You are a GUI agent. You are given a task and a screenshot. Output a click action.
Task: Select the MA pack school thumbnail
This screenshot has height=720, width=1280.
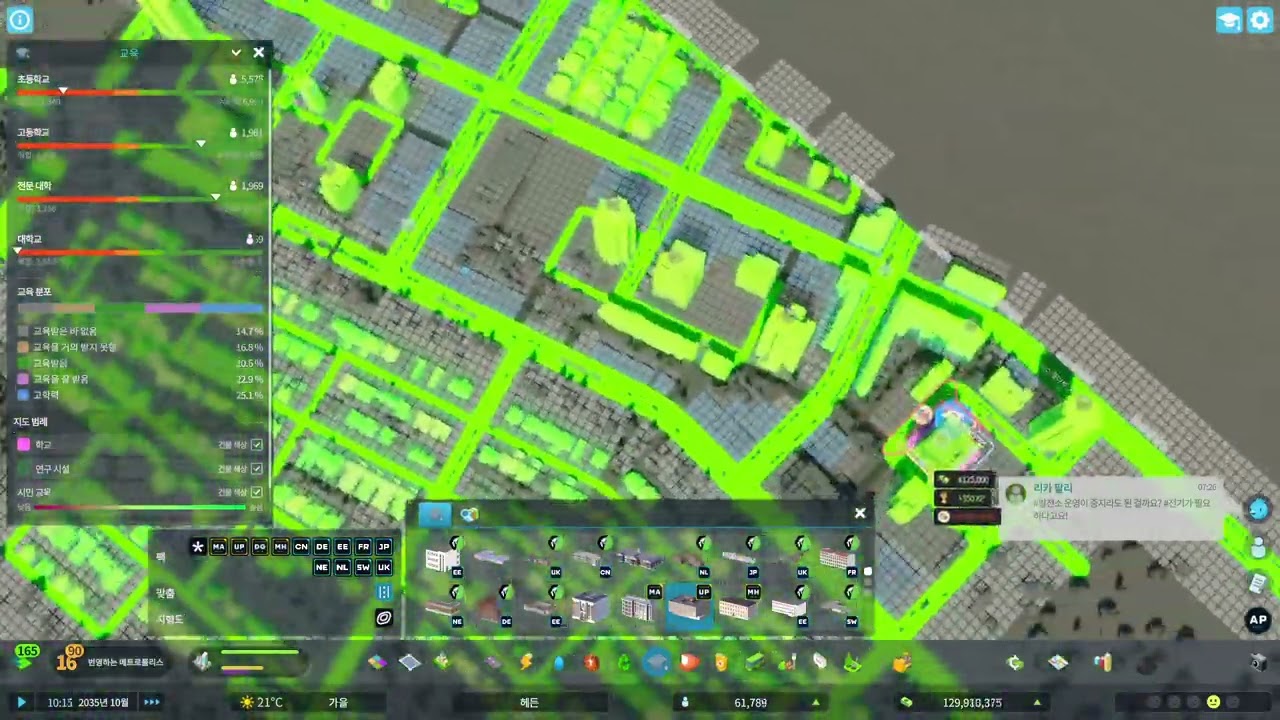coord(640,607)
